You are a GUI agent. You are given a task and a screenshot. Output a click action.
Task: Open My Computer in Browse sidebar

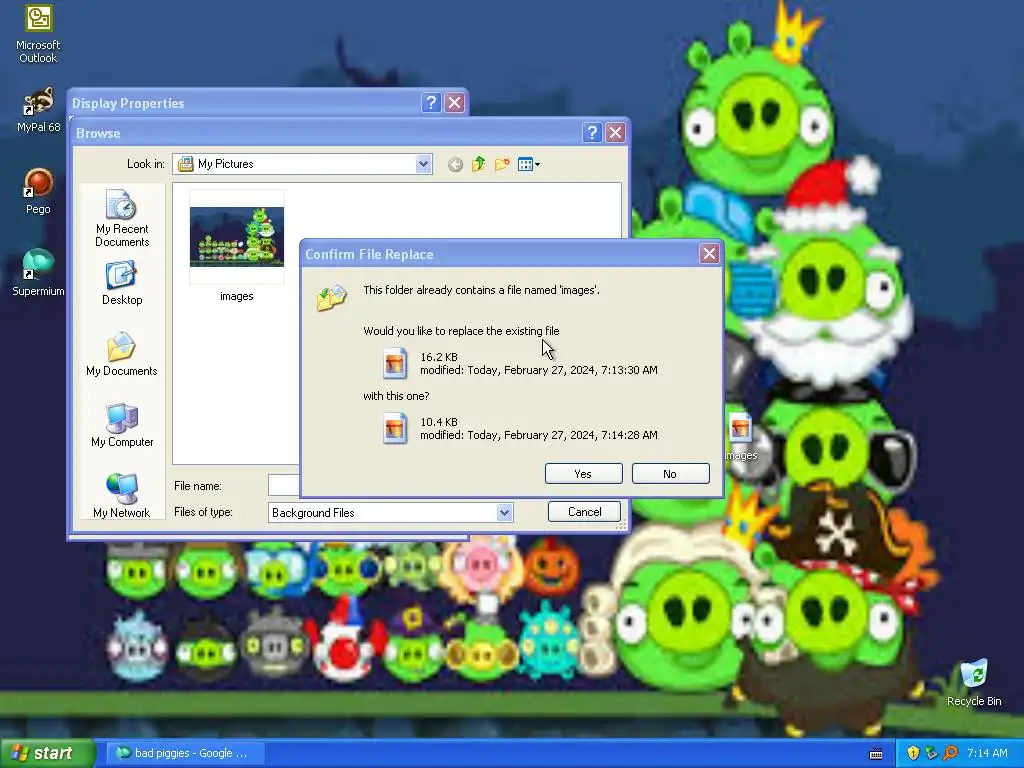[x=121, y=426]
